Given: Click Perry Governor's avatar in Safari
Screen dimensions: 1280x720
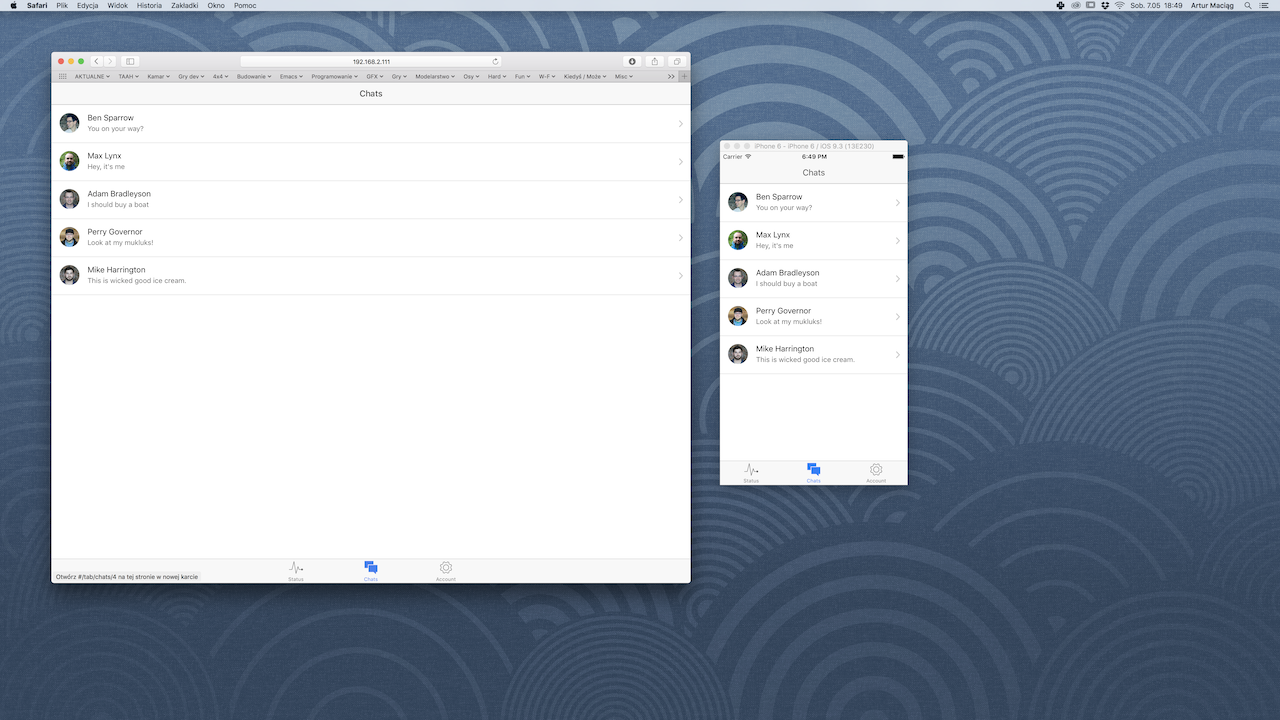Looking at the screenshot, I should point(69,237).
